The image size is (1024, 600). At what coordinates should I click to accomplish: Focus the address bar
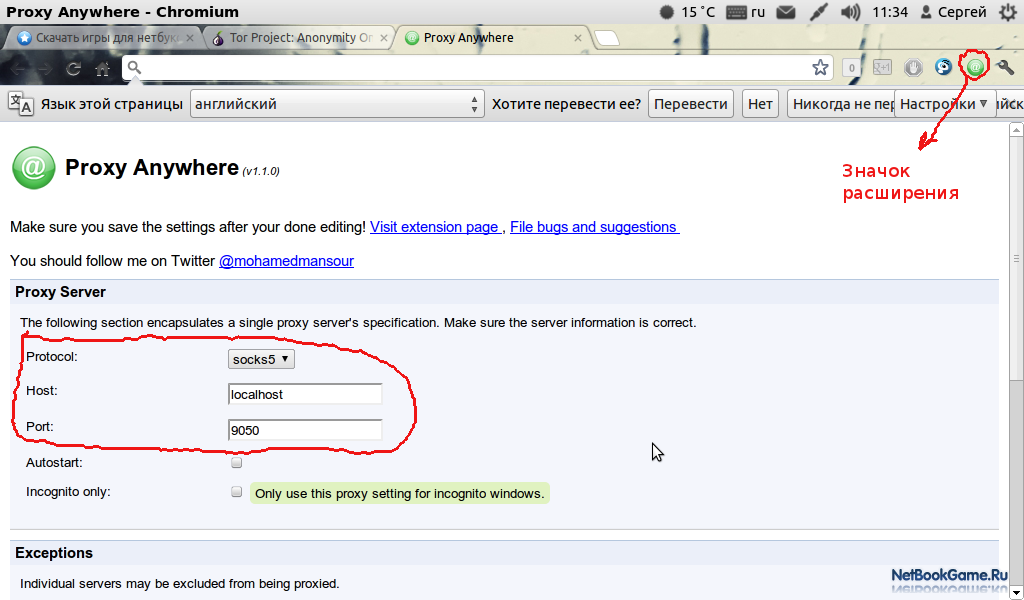477,67
